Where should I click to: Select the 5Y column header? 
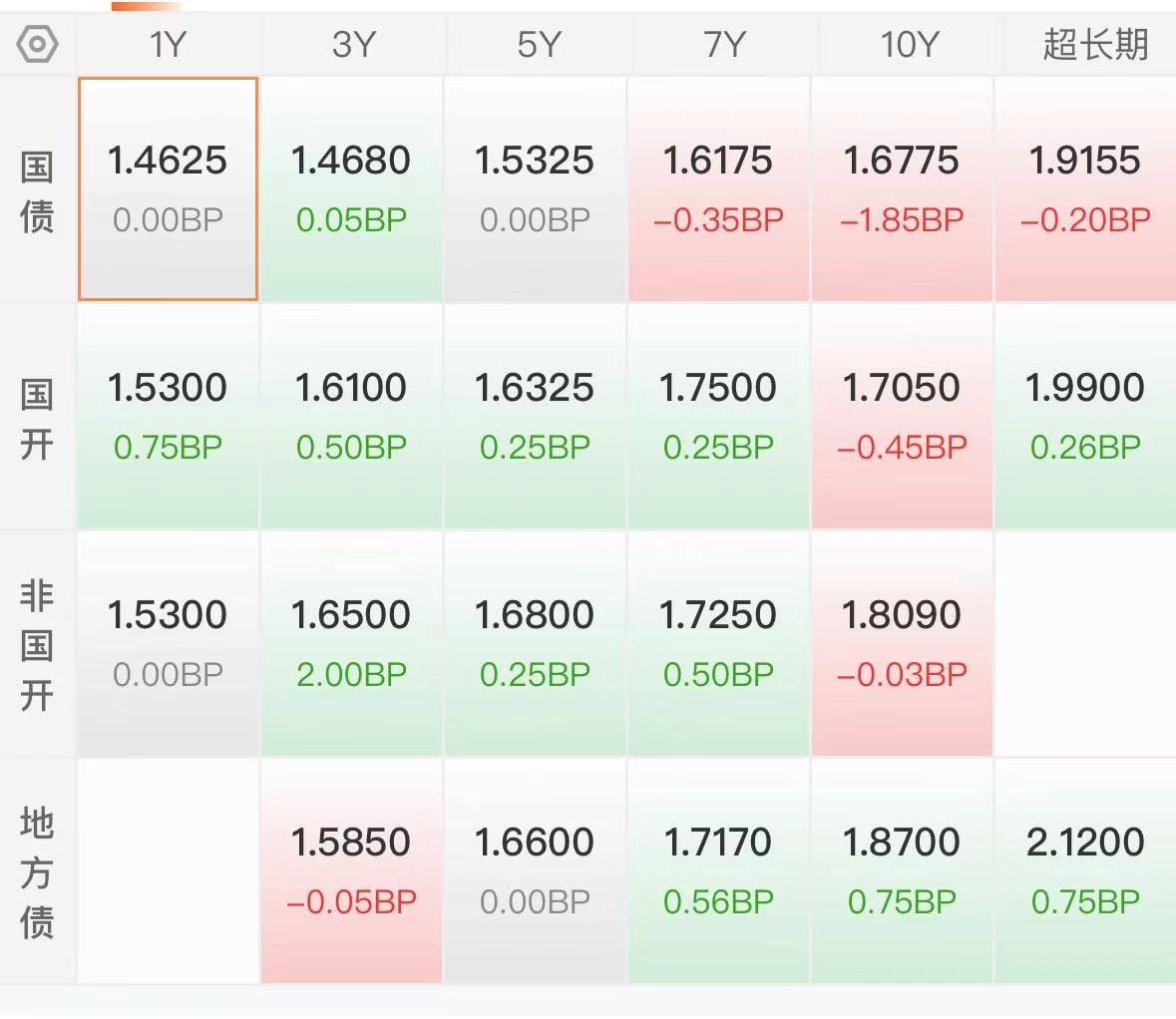pyautogui.click(x=537, y=44)
